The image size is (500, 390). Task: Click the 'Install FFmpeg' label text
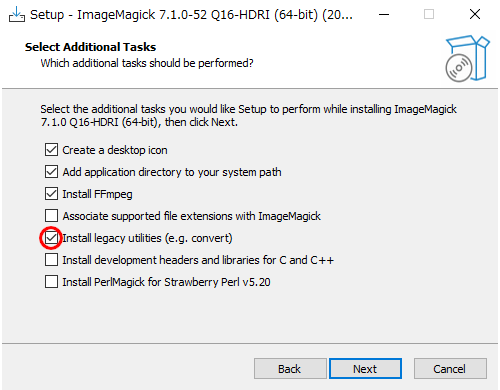point(97,194)
